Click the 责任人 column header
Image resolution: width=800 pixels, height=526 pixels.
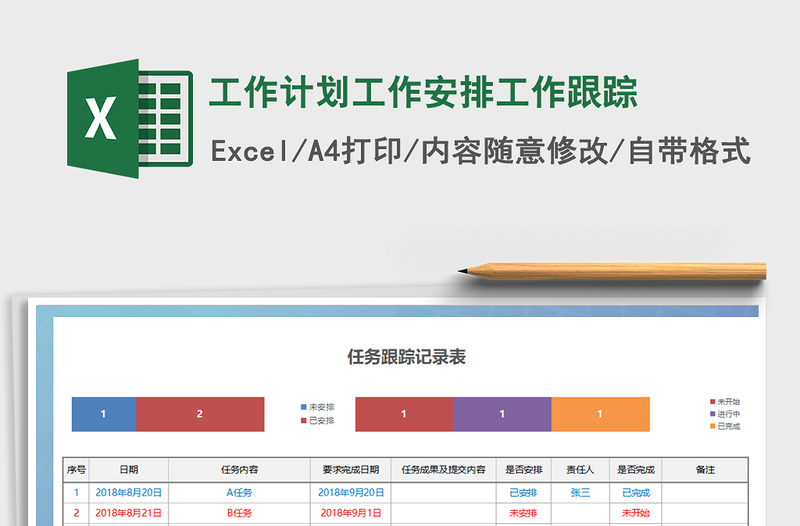(x=580, y=469)
